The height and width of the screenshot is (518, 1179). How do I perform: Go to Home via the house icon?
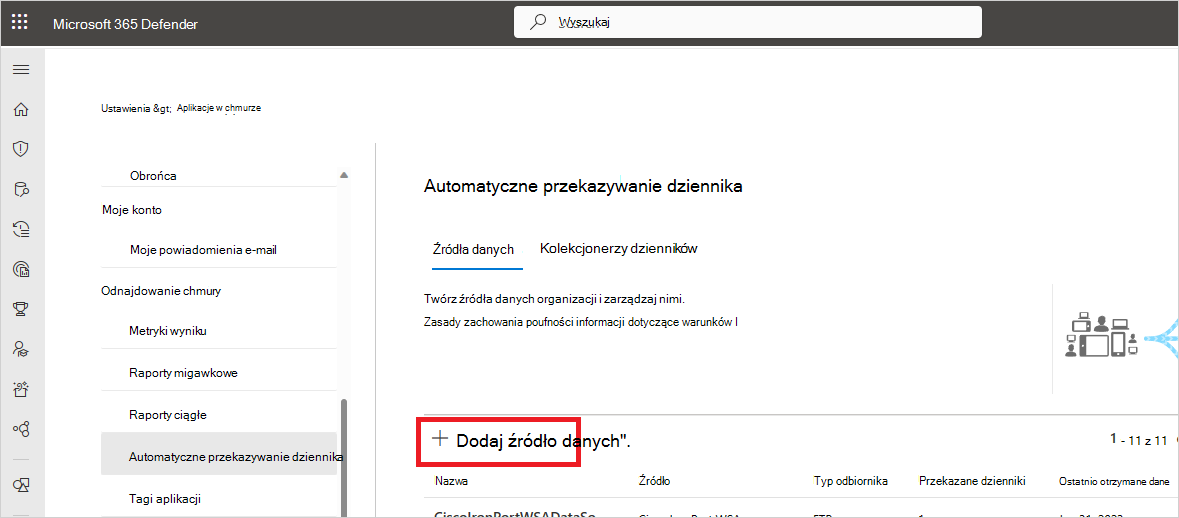pyautogui.click(x=21, y=110)
